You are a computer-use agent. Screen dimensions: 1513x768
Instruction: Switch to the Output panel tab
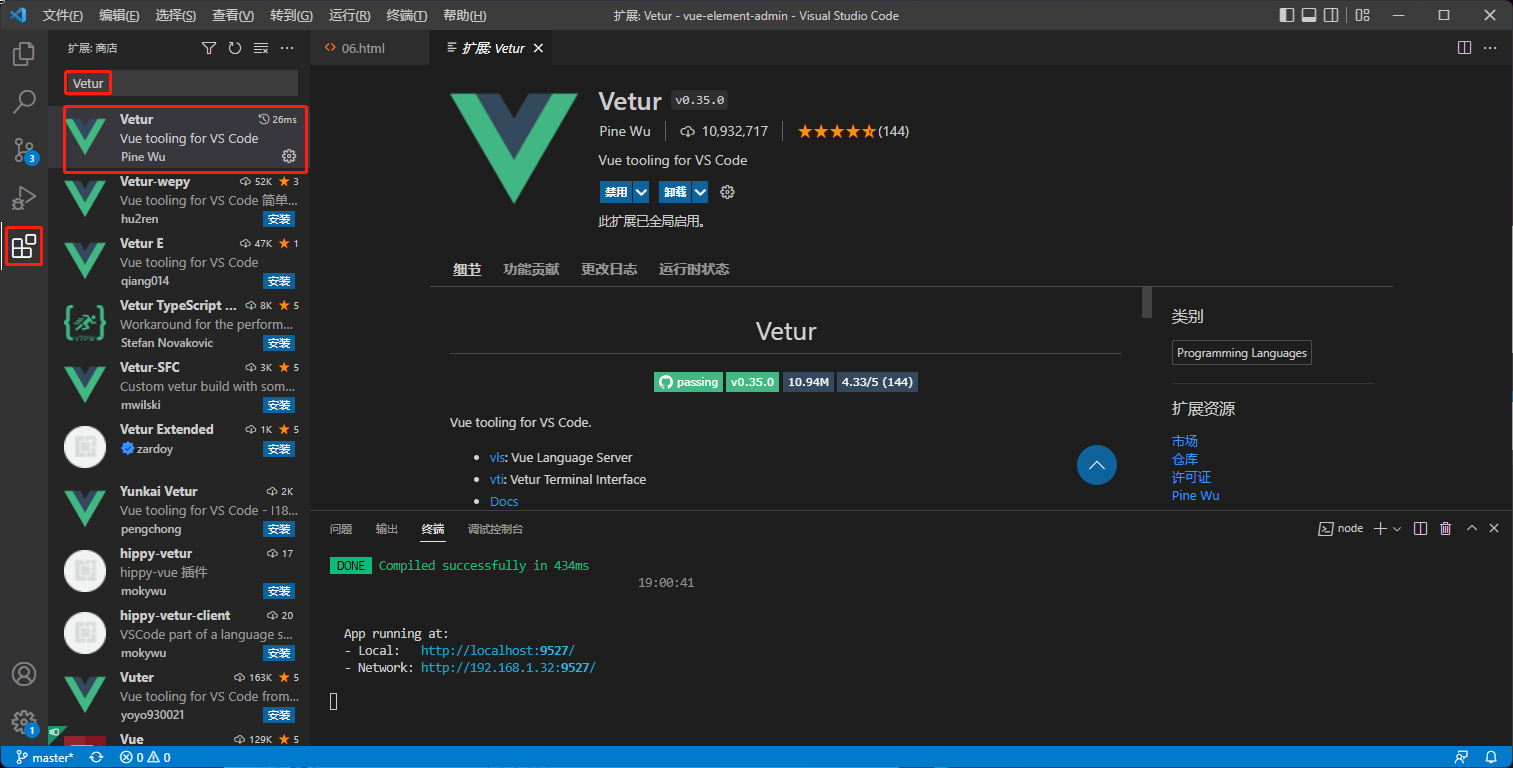coord(387,528)
